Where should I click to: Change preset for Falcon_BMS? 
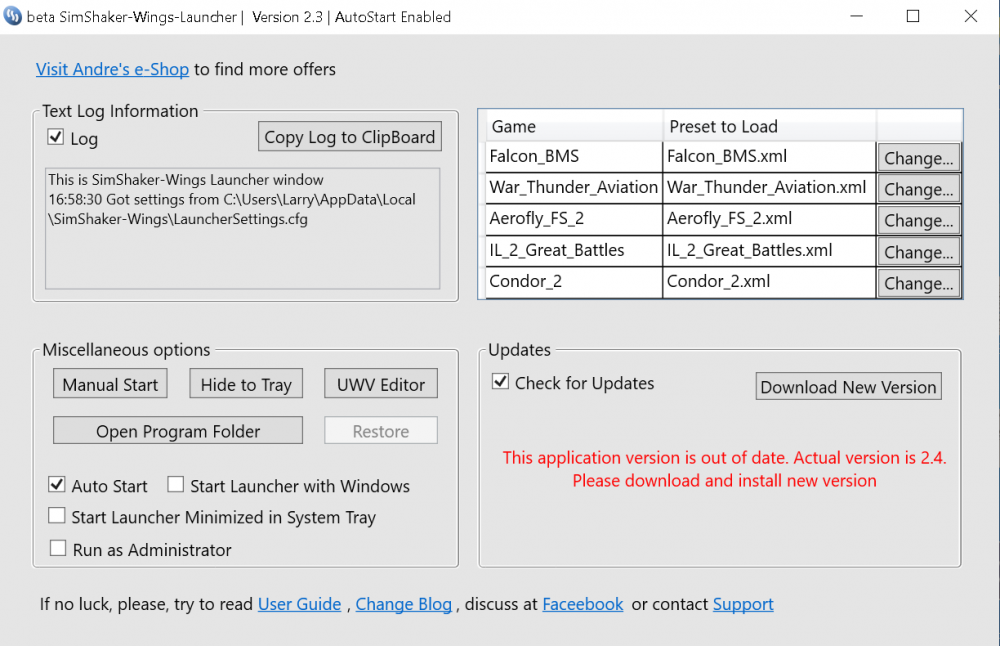click(919, 158)
